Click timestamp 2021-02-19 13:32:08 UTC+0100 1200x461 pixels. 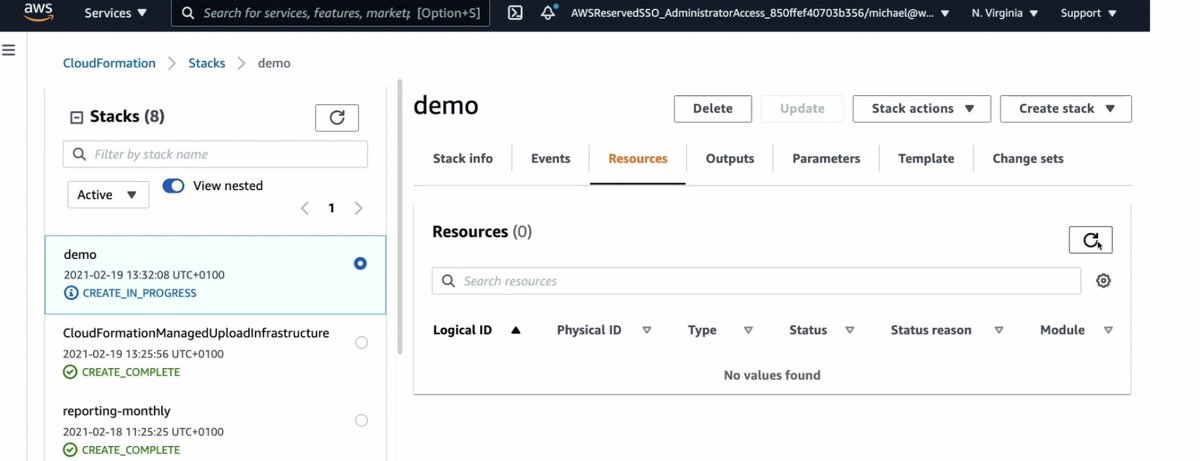[143, 274]
